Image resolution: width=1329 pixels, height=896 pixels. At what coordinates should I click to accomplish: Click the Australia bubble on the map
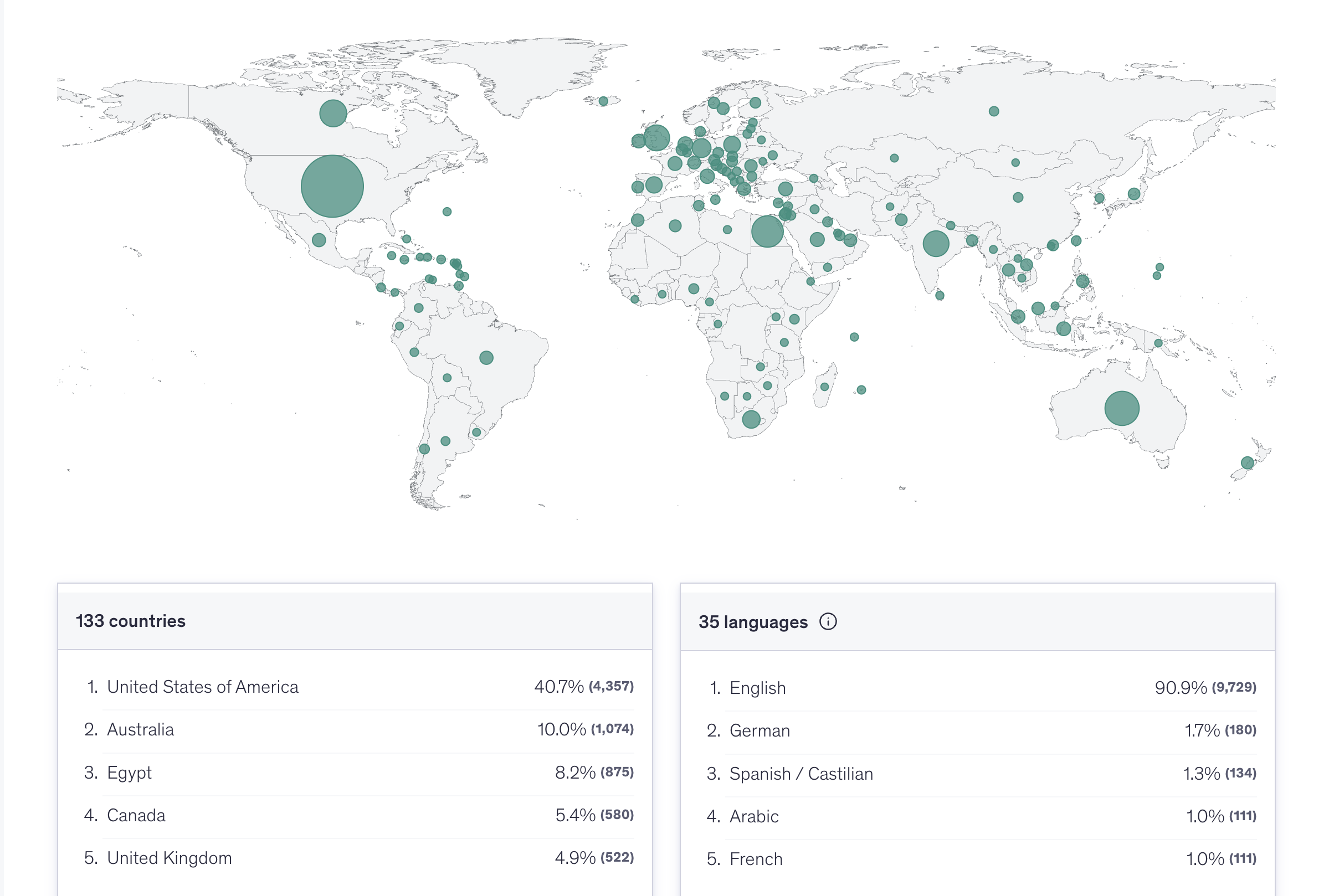pos(1121,408)
